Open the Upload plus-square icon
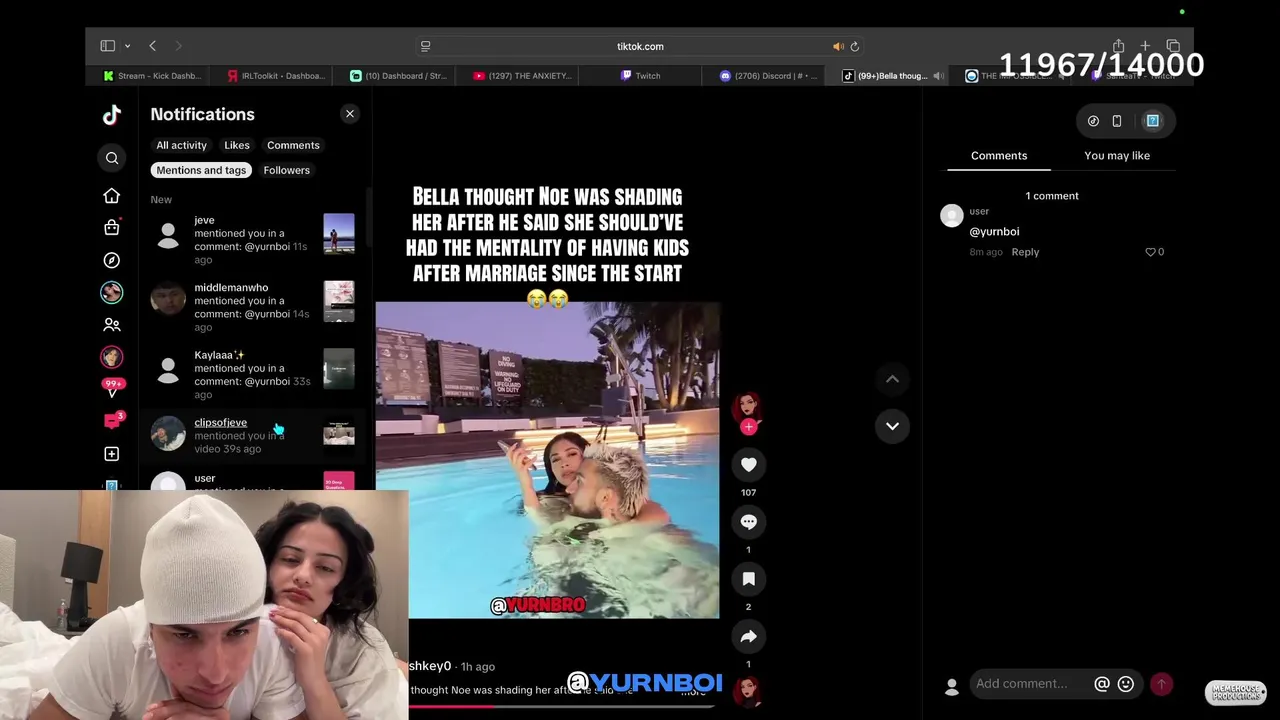1280x720 pixels. [112, 454]
